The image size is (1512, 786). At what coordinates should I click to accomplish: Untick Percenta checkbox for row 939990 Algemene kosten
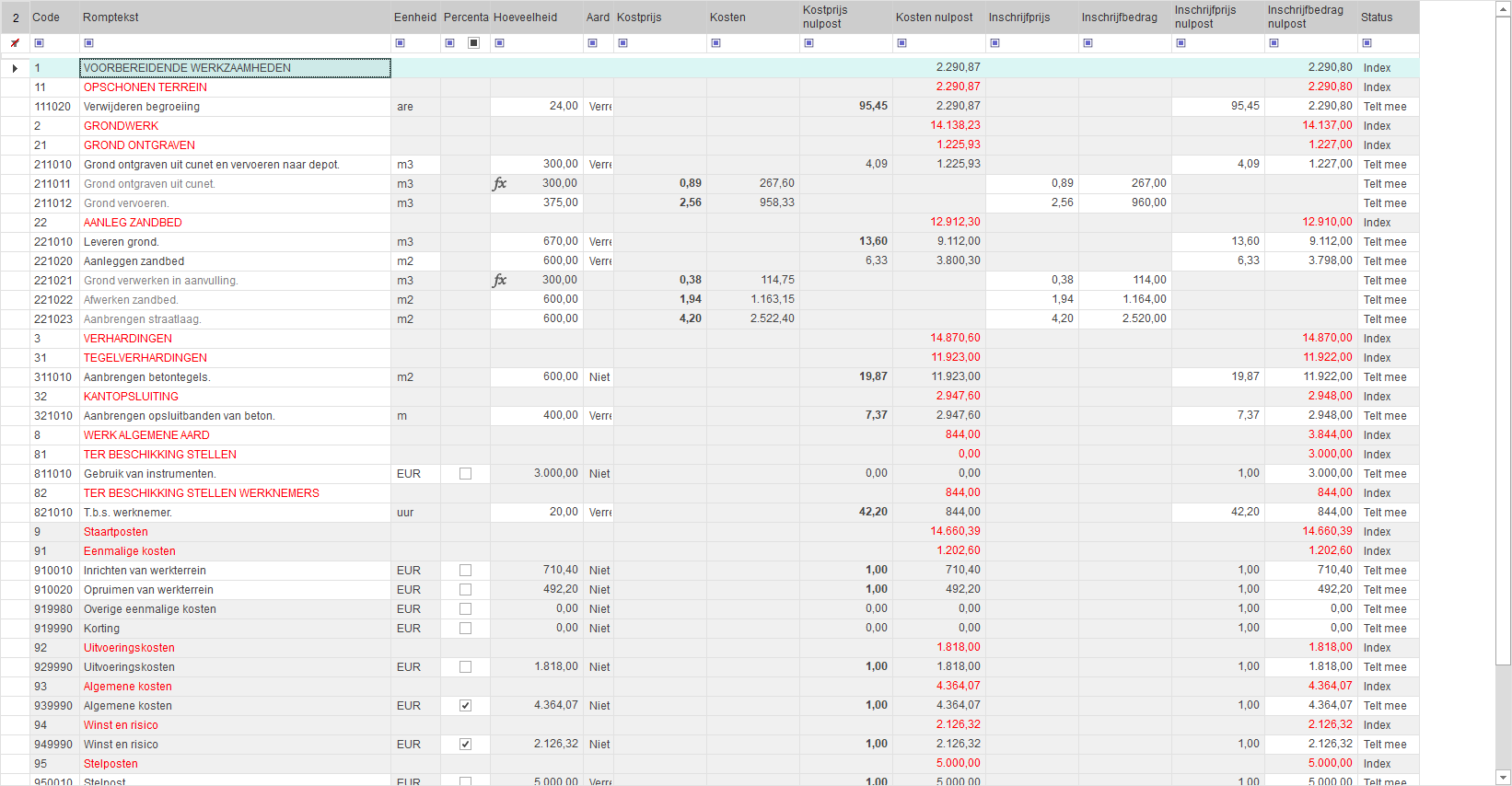click(465, 706)
